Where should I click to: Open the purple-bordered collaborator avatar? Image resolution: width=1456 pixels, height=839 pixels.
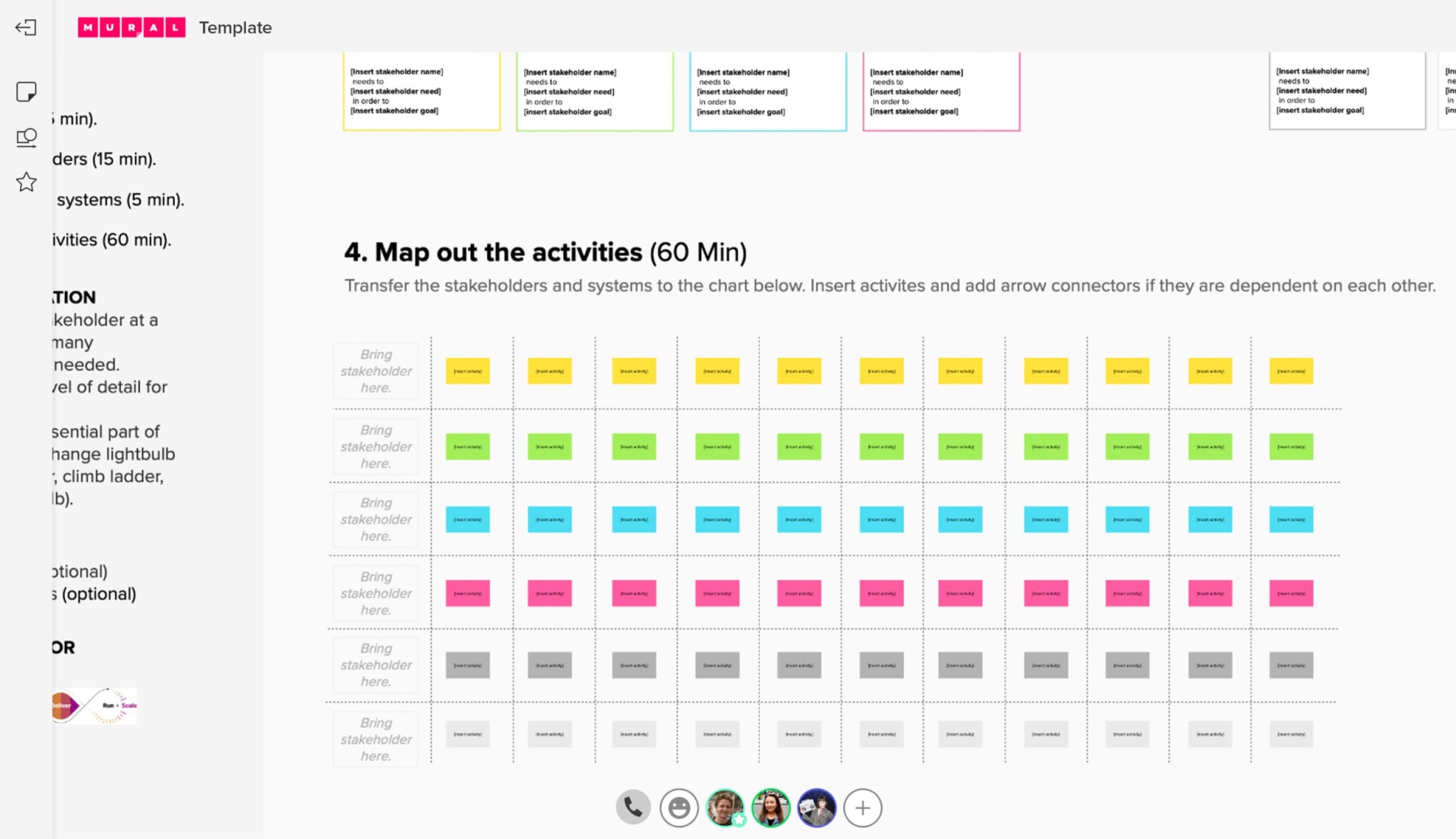[817, 807]
